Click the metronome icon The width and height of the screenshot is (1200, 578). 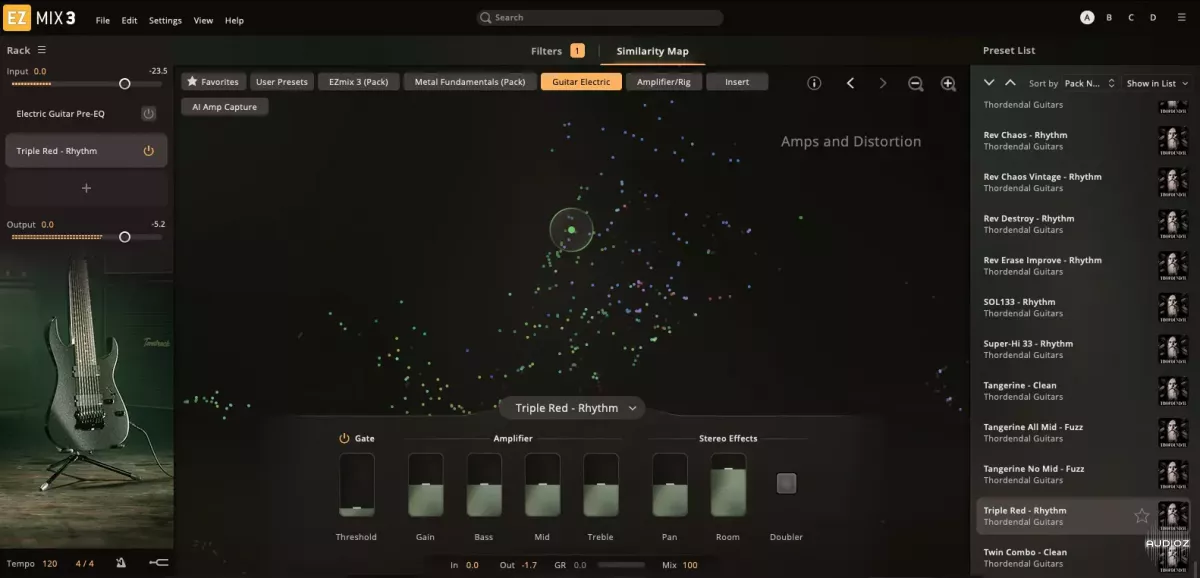pos(120,564)
